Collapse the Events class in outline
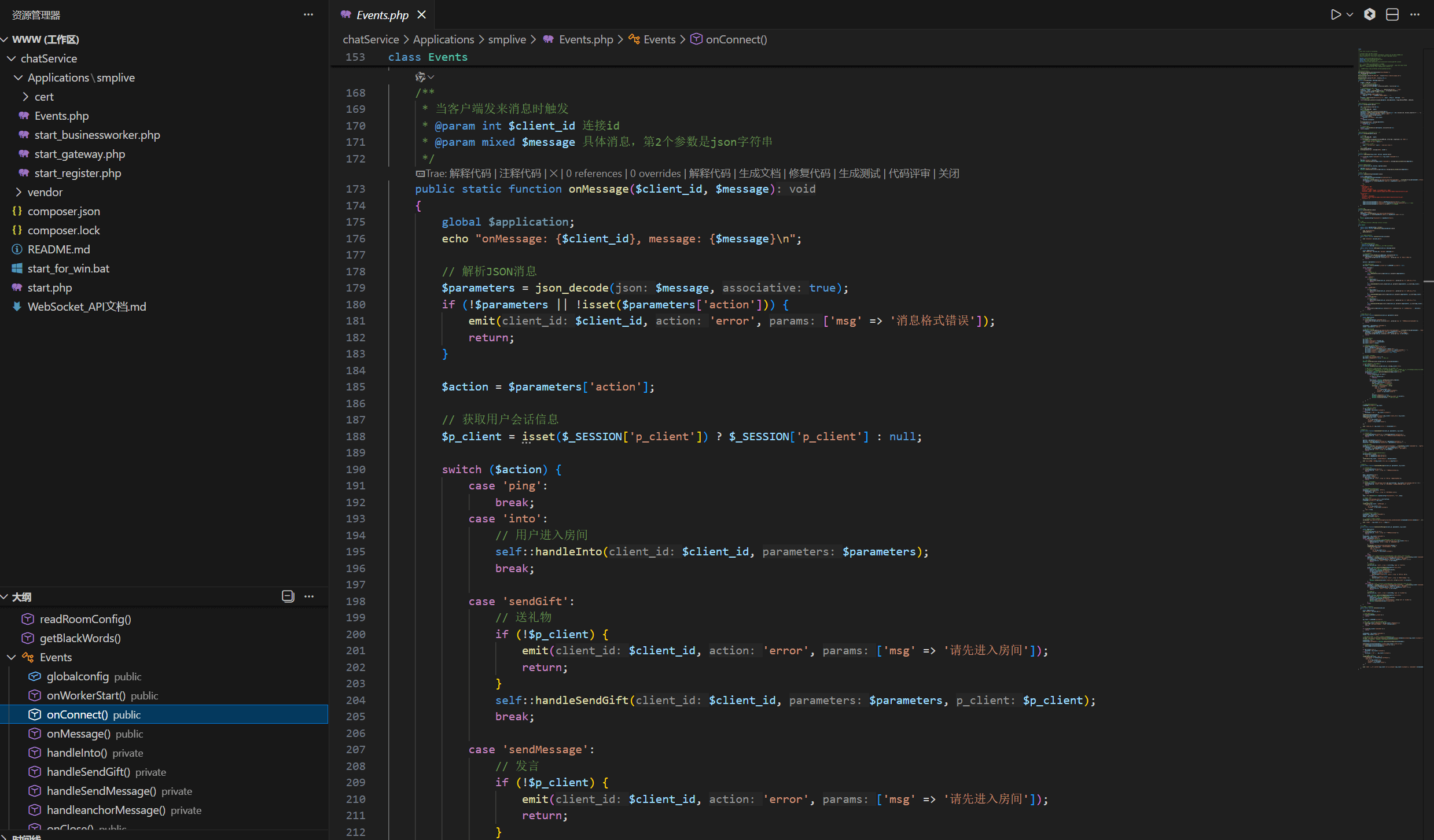 [12, 657]
